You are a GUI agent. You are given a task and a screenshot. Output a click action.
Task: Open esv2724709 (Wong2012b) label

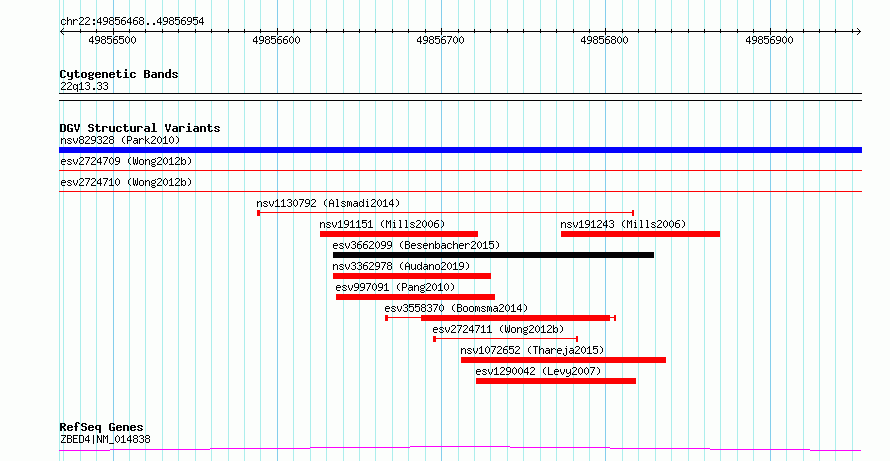[126, 161]
